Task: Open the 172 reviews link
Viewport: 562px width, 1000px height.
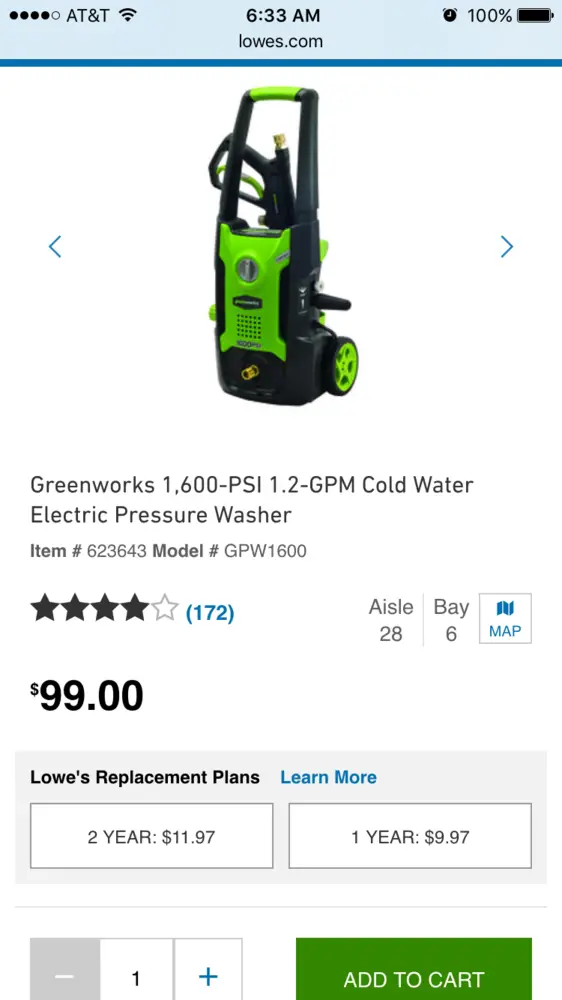Action: pyautogui.click(x=210, y=614)
